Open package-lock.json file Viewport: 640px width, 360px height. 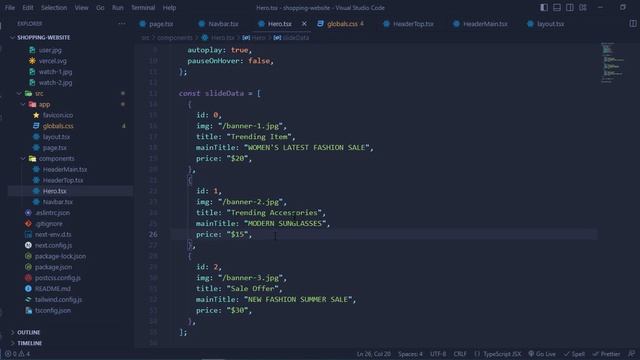pyautogui.click(x=60, y=256)
